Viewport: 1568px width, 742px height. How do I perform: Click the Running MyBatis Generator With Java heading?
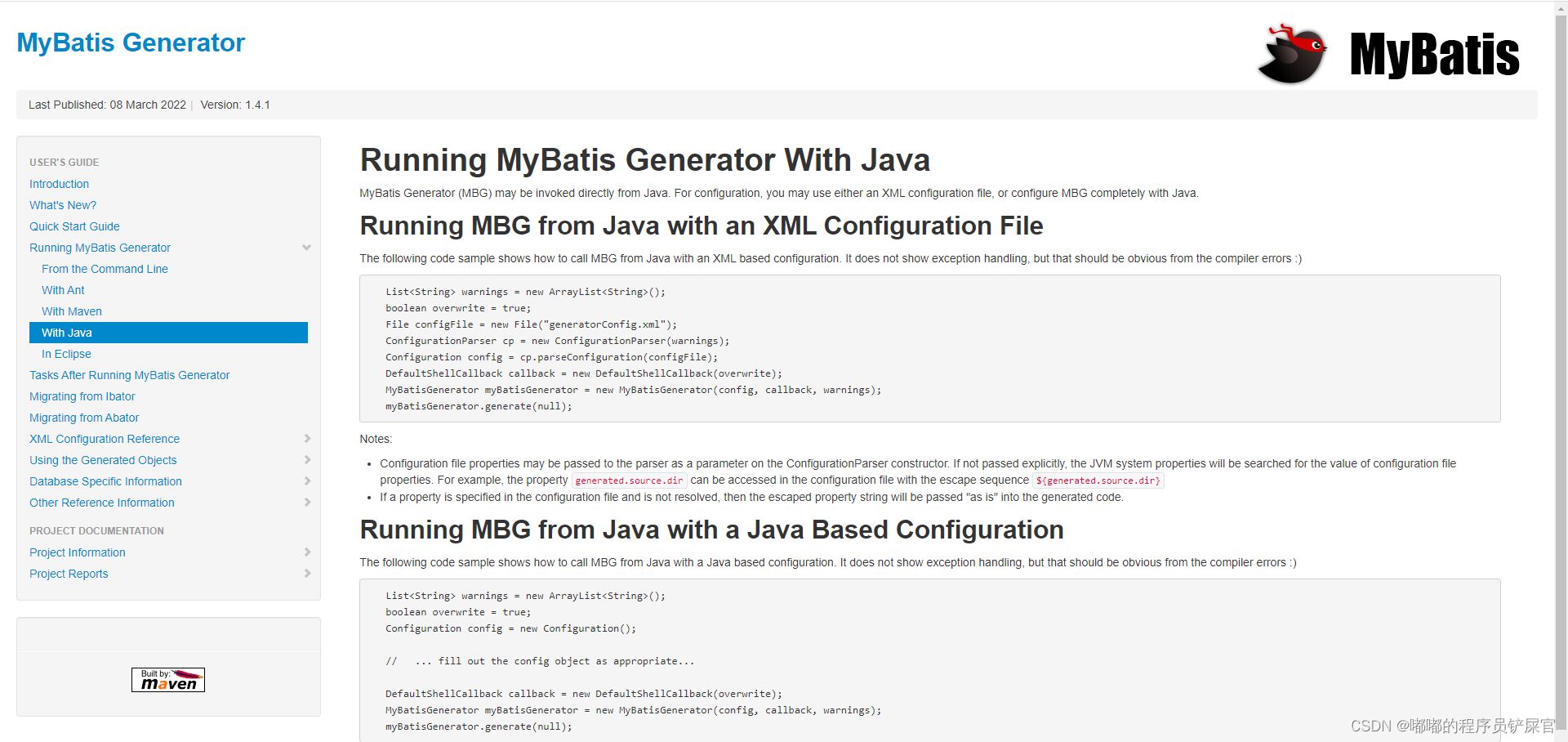pos(645,160)
